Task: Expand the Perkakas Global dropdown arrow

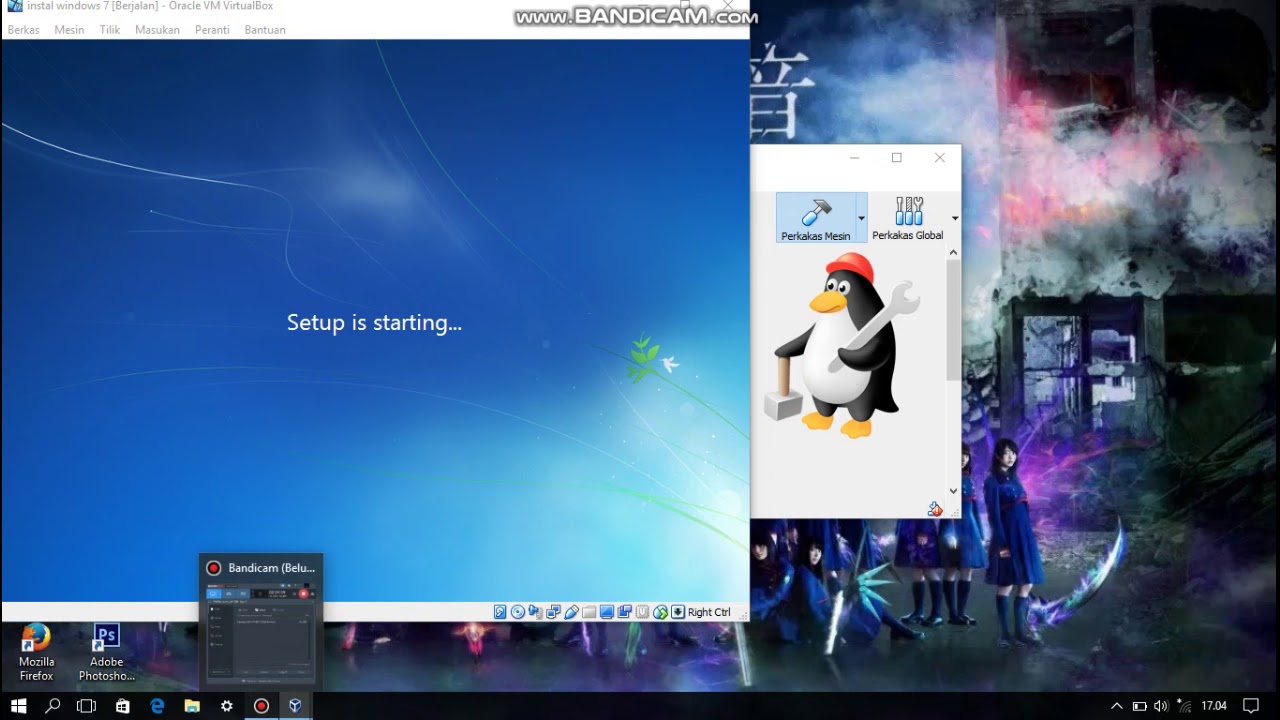Action: pyautogui.click(x=955, y=218)
